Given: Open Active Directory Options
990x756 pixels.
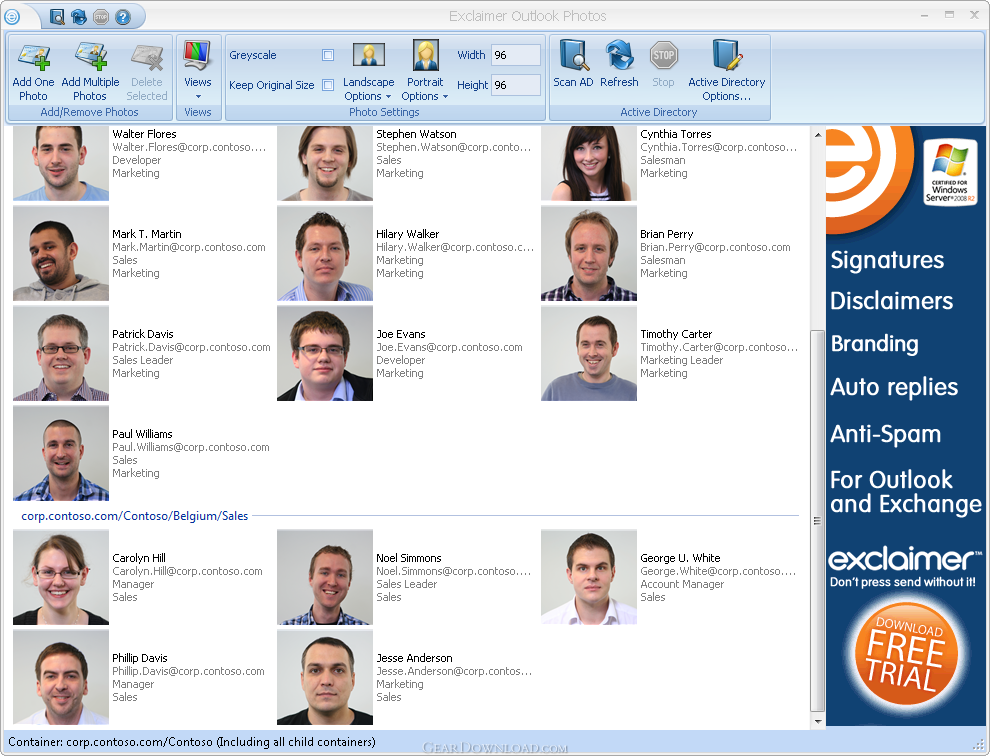Looking at the screenshot, I should tap(727, 71).
